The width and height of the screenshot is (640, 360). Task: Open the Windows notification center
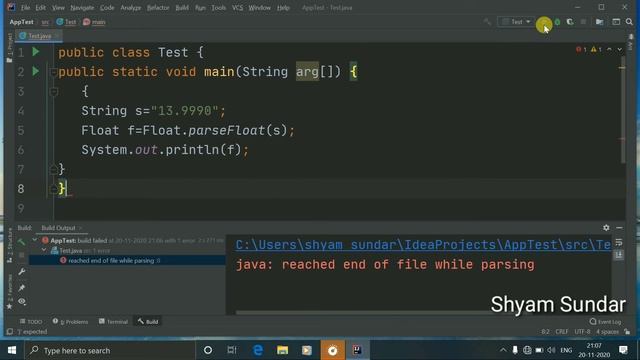click(623, 350)
